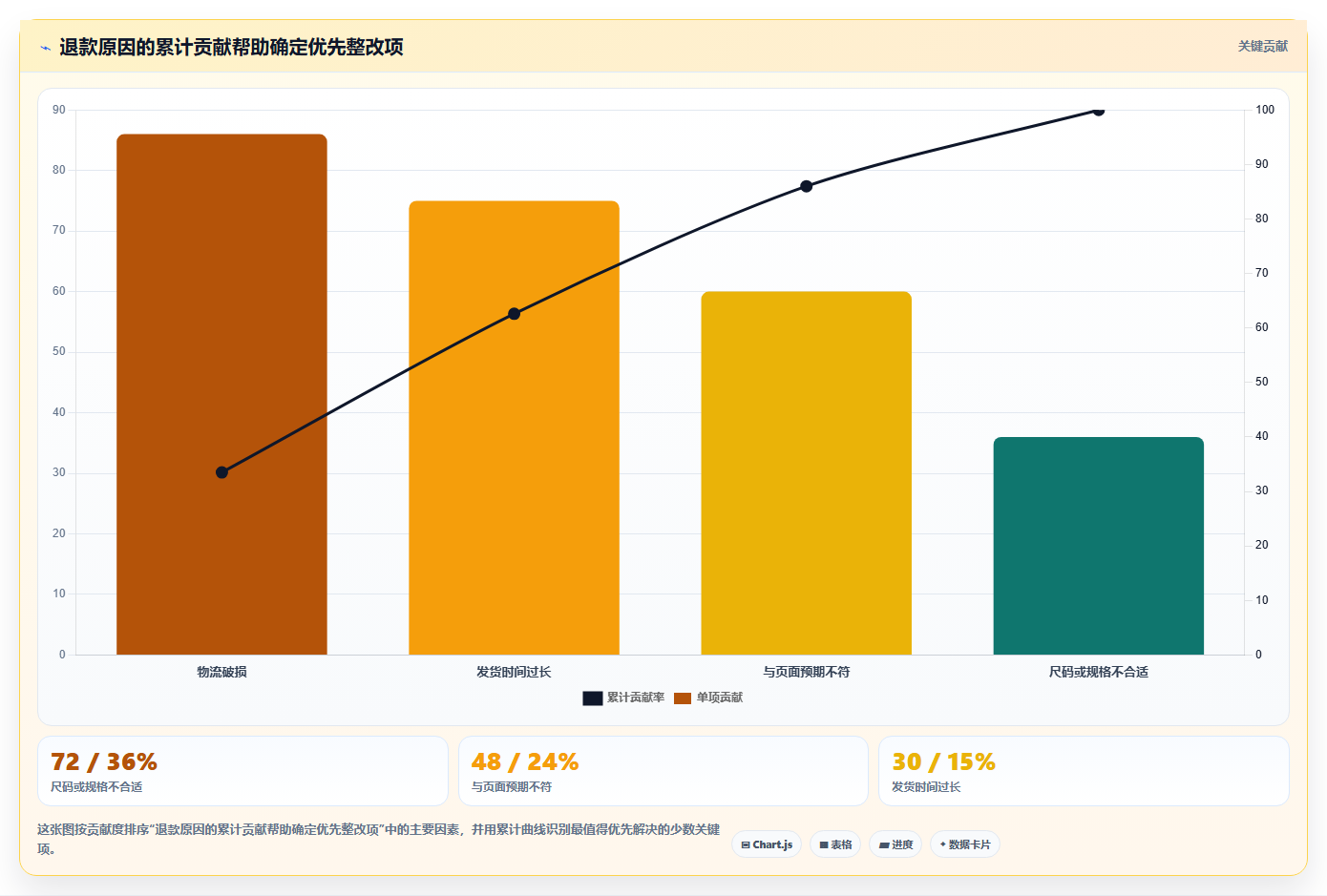Screen dimensions: 1327x896
Task: Click the description paragraph starting 这张图按贡献度排序
Action: pyautogui.click(x=379, y=839)
